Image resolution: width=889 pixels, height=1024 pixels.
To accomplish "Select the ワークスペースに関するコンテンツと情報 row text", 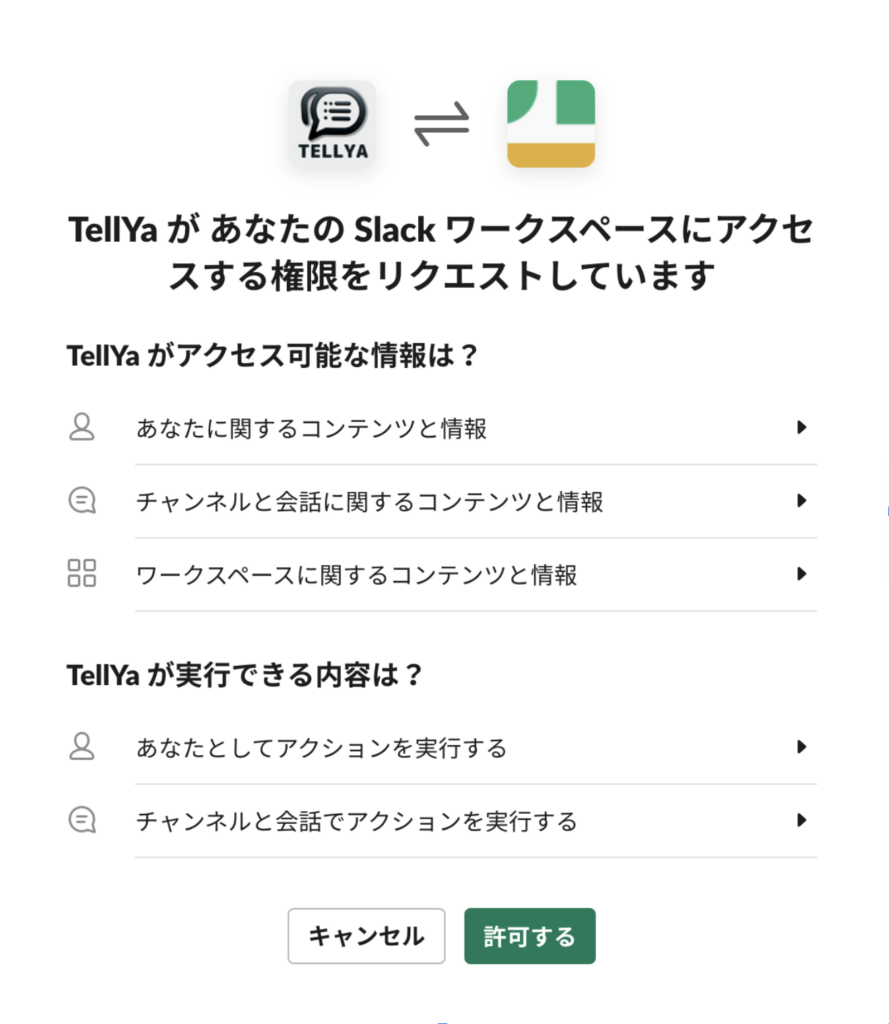I will coord(357,575).
